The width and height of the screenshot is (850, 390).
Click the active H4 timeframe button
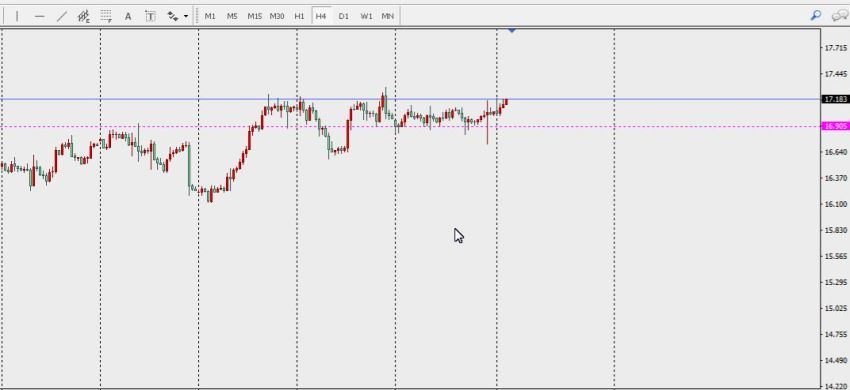tap(321, 16)
